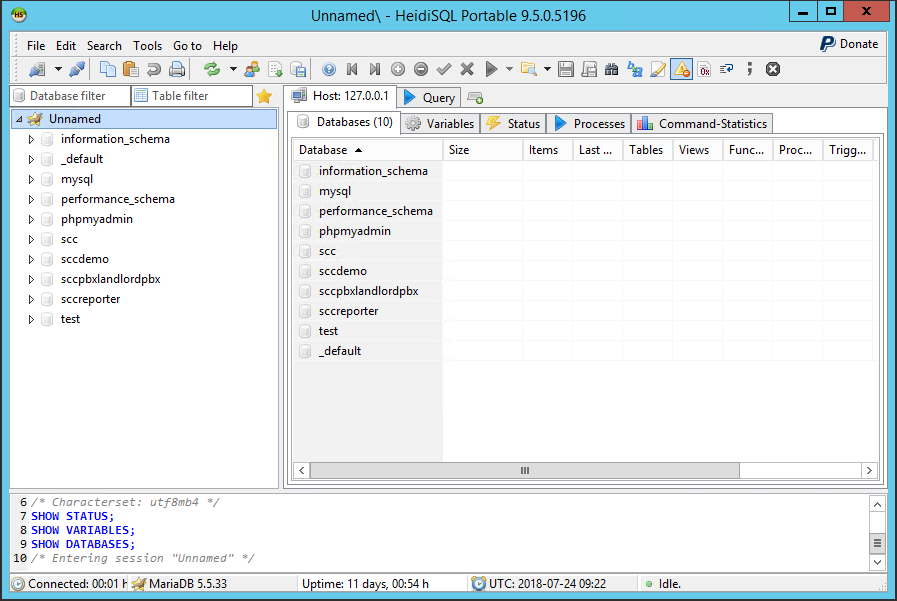Click the Find text binoculars icon

pos(612,70)
